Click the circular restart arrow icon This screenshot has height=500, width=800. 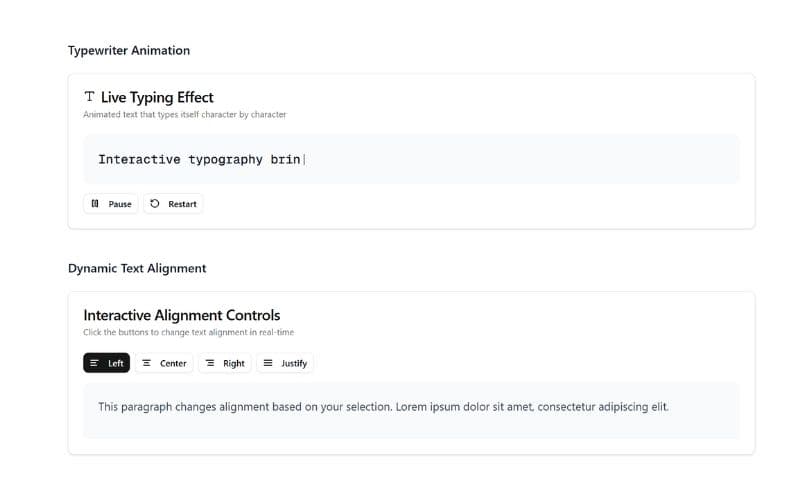tap(155, 204)
